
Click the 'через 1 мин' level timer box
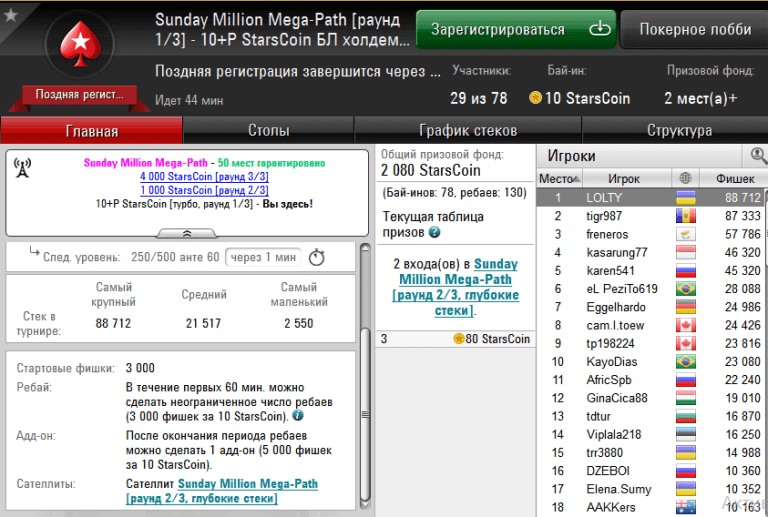pos(261,257)
